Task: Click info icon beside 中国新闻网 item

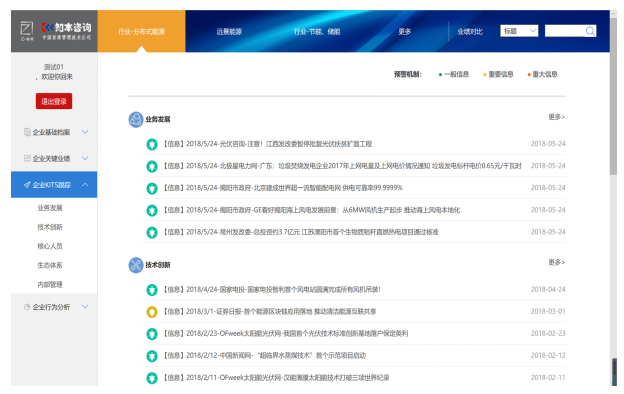Action: tap(152, 355)
